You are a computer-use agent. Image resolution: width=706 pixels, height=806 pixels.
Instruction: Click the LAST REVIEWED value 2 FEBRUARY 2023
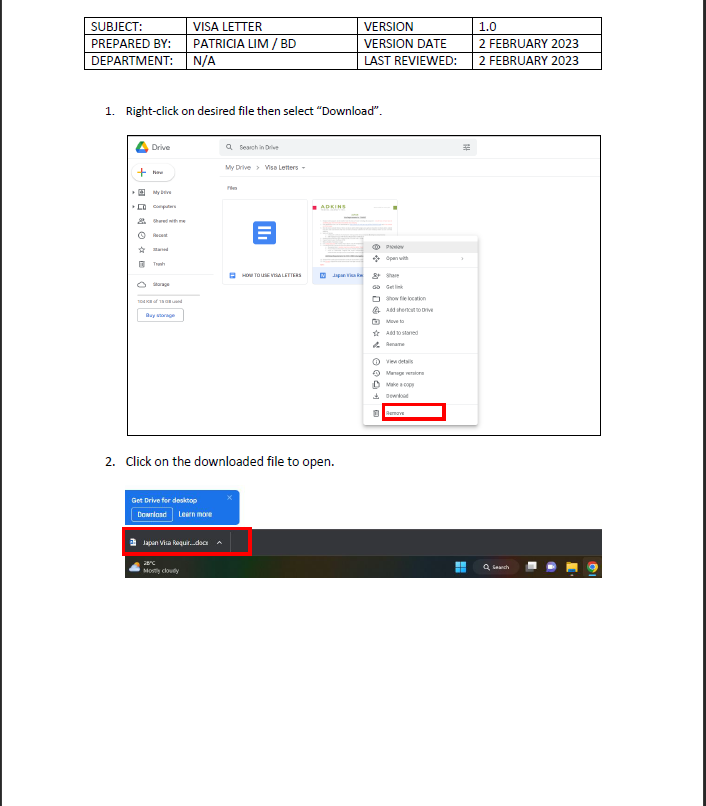(537, 61)
